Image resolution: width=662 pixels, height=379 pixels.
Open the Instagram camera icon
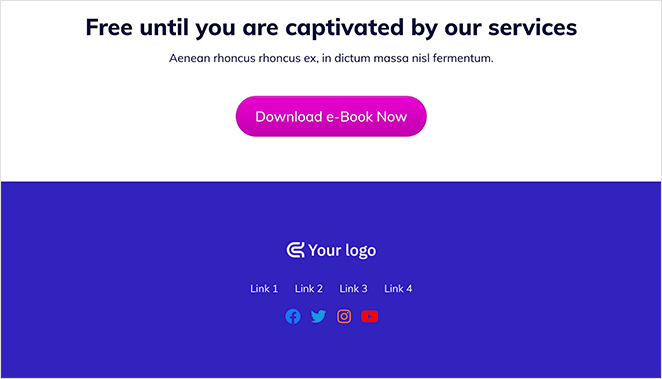pyautogui.click(x=344, y=316)
